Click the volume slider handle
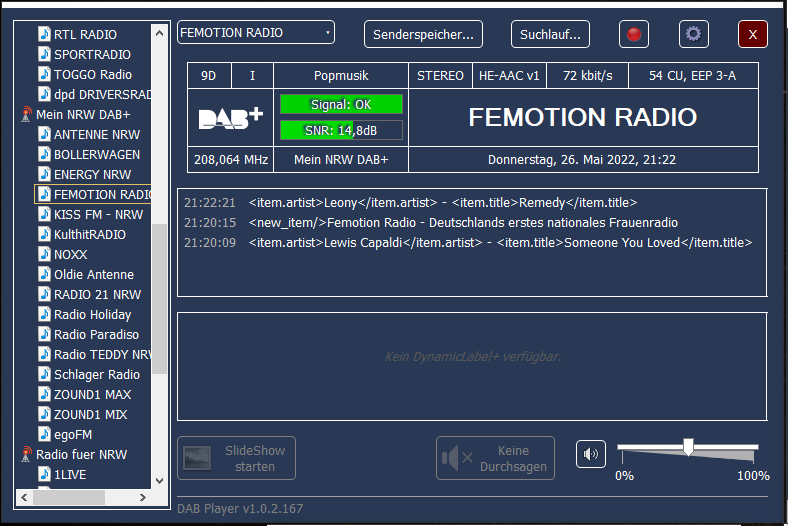 [x=688, y=447]
